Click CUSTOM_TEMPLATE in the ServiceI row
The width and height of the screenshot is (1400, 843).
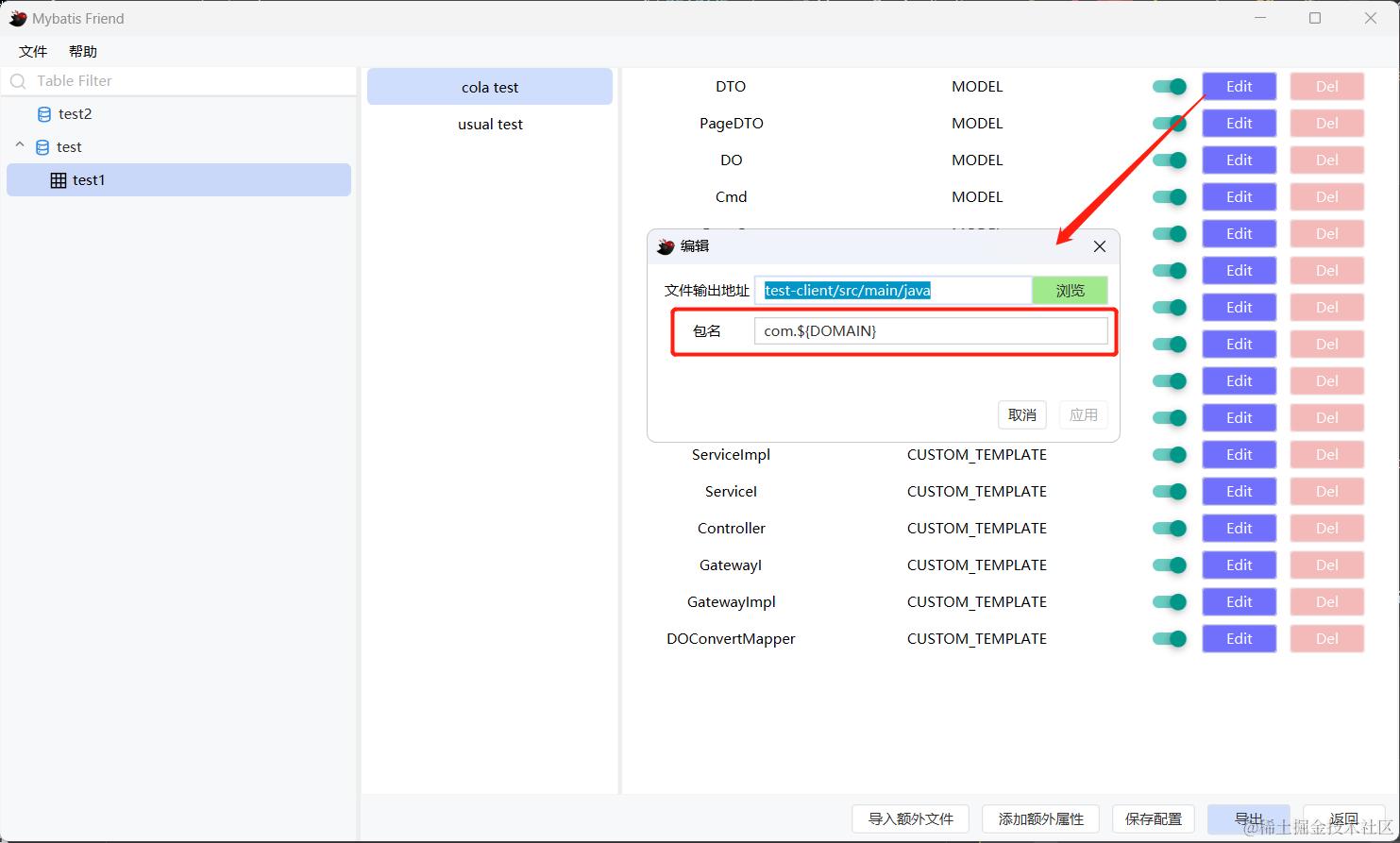(977, 492)
